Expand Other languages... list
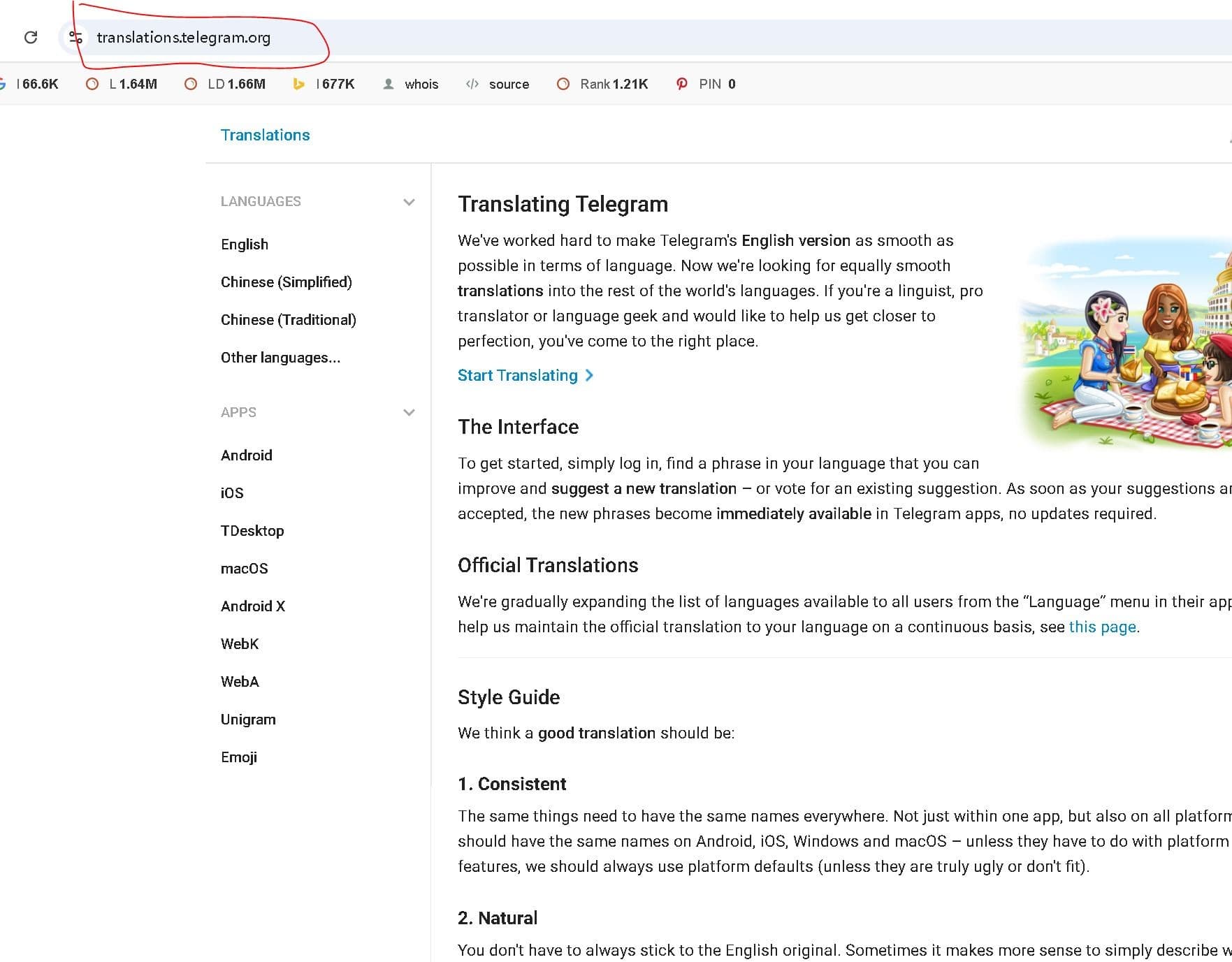 pyautogui.click(x=281, y=358)
